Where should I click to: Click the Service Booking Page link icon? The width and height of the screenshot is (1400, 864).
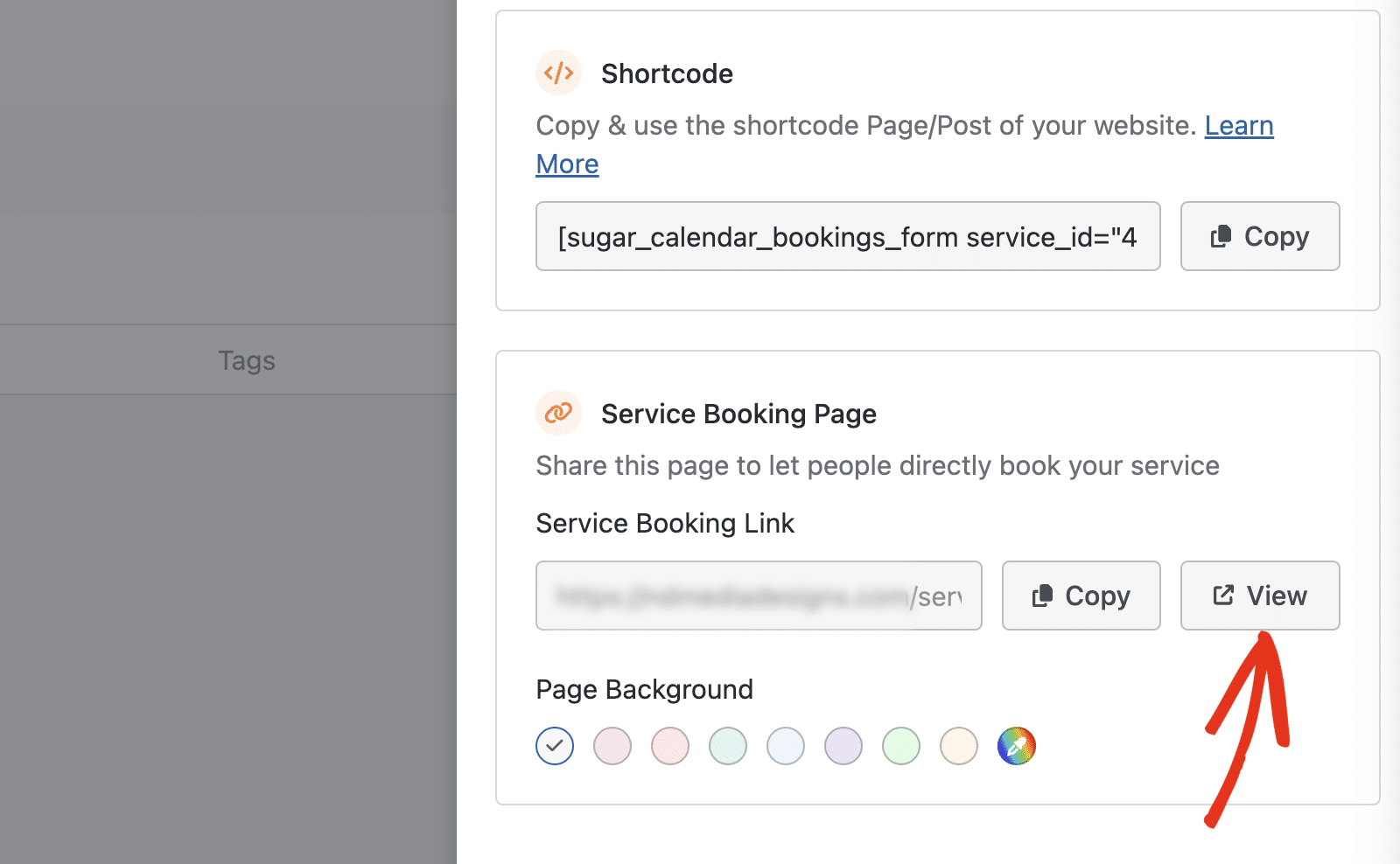[x=558, y=413]
